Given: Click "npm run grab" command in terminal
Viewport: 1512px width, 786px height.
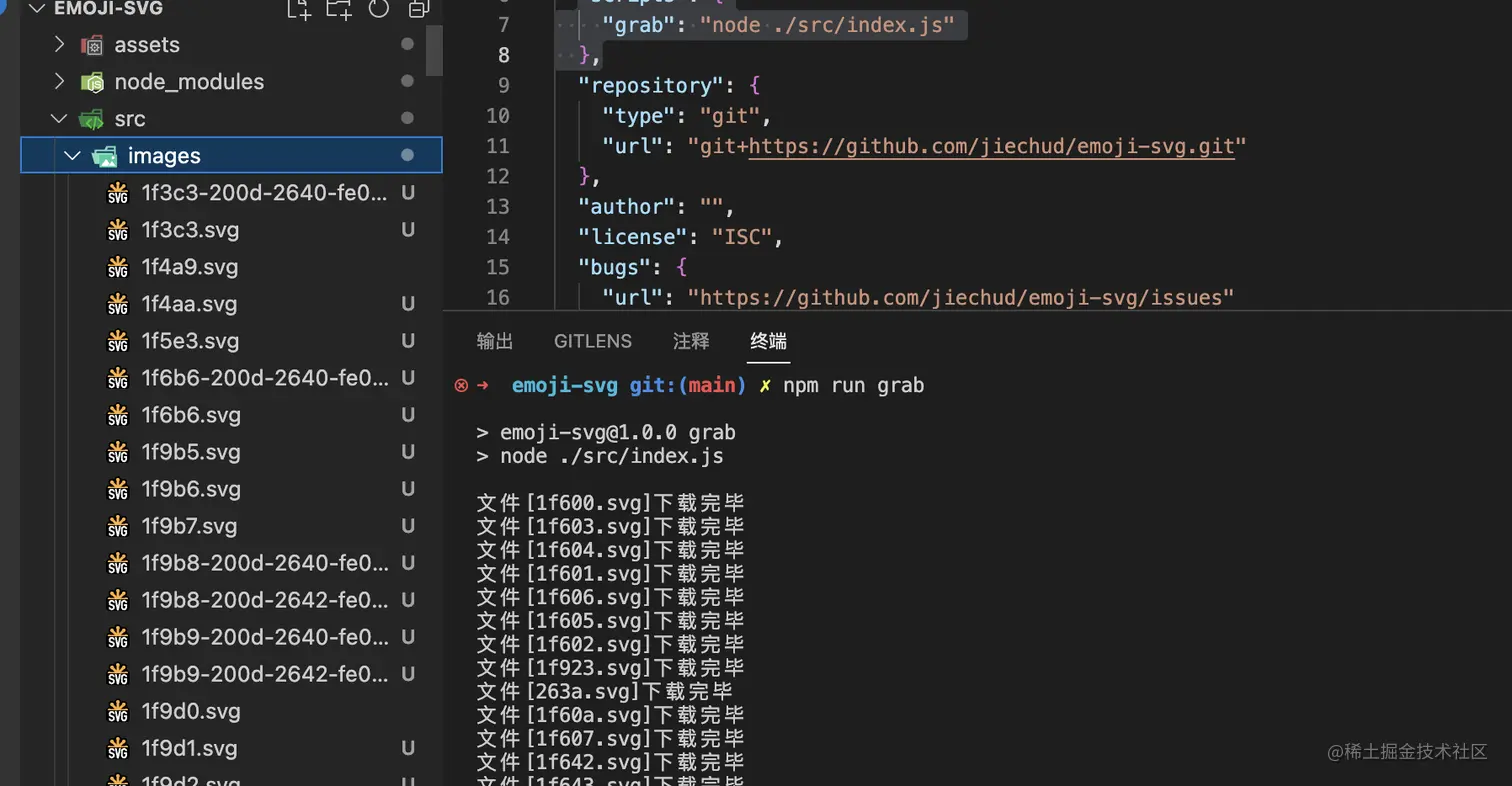Looking at the screenshot, I should click(x=853, y=386).
